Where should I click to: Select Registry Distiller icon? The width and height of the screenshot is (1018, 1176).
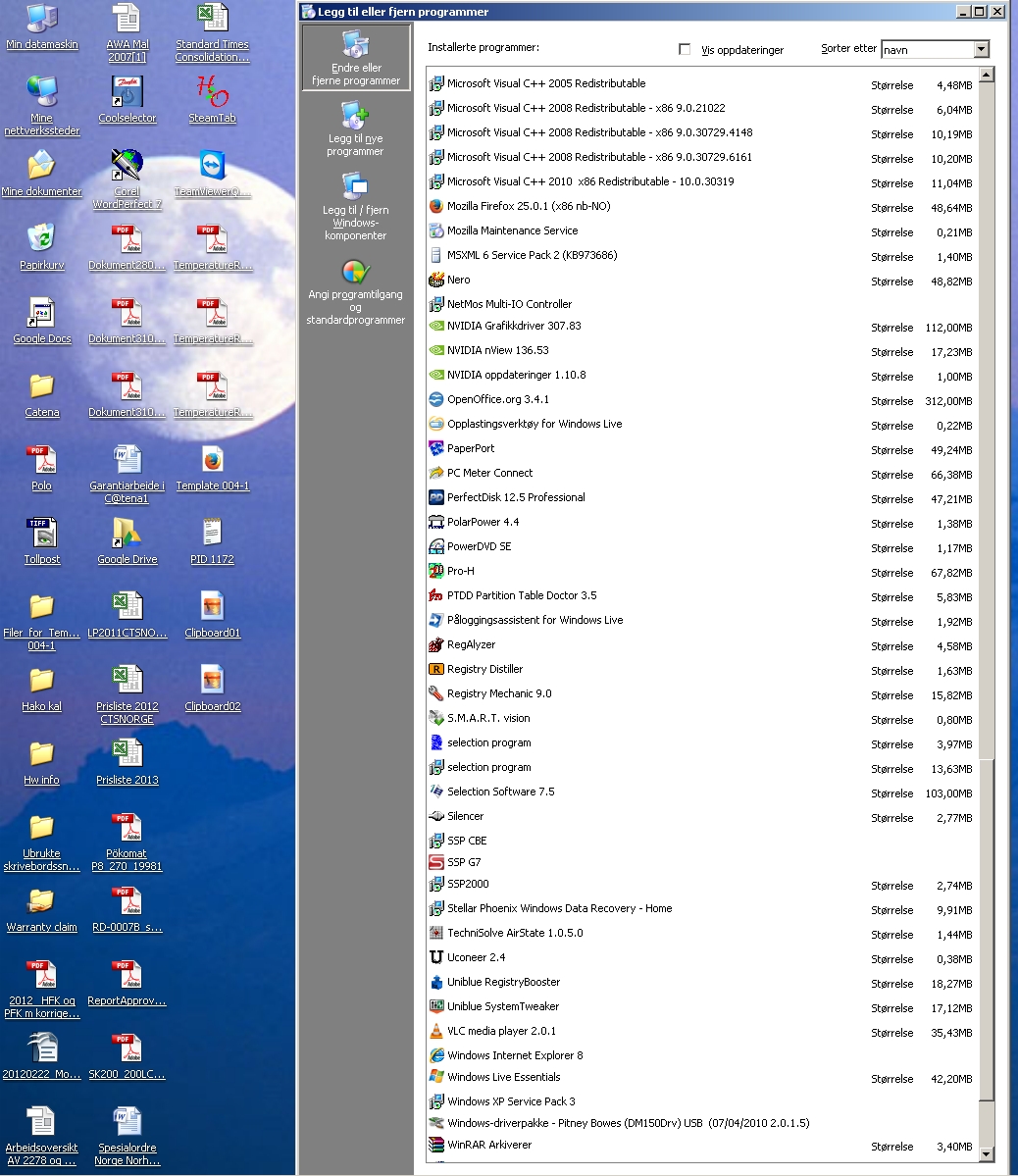435,669
